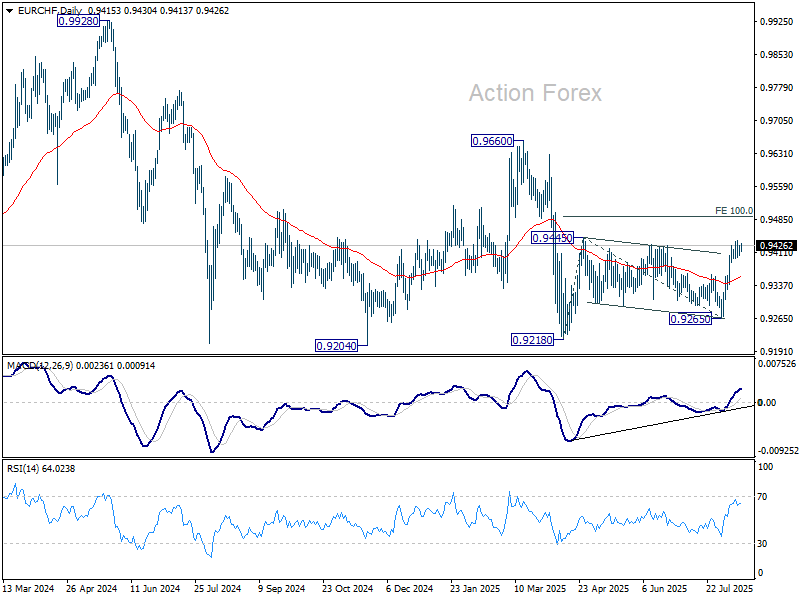Viewport: 800px width, 600px height.
Task: Select the 0.94450 price label
Action: click(x=552, y=238)
